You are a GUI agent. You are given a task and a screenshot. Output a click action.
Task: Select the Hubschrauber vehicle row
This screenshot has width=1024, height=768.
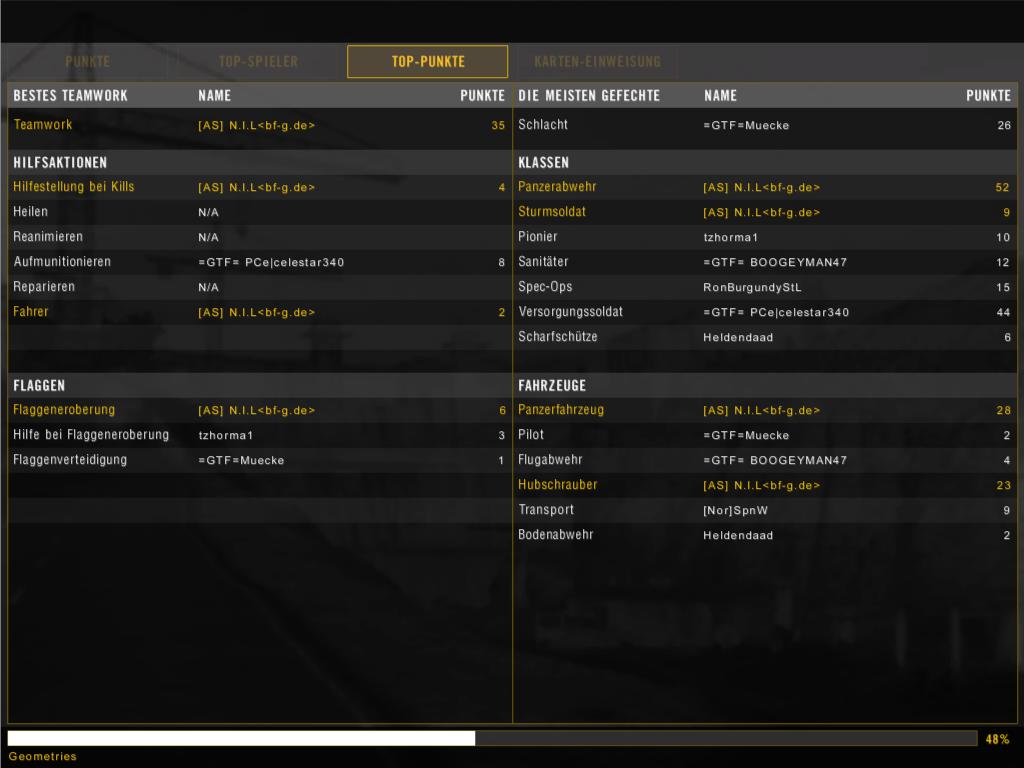[x=765, y=485]
